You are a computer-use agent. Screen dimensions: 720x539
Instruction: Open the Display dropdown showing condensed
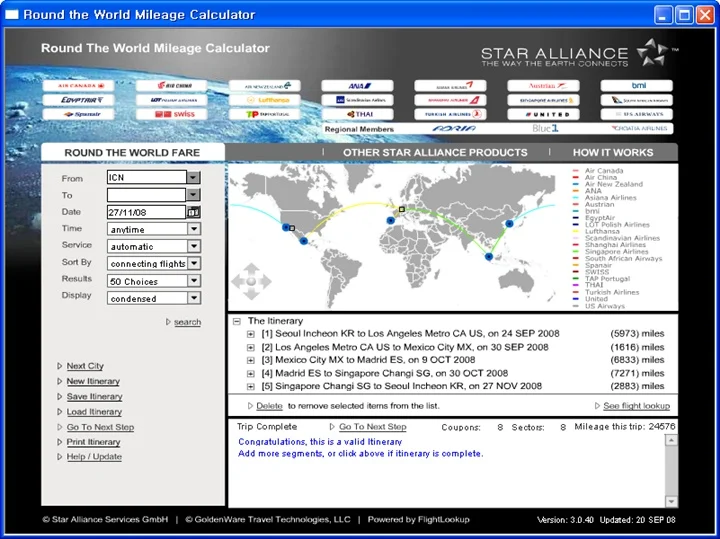(x=194, y=298)
